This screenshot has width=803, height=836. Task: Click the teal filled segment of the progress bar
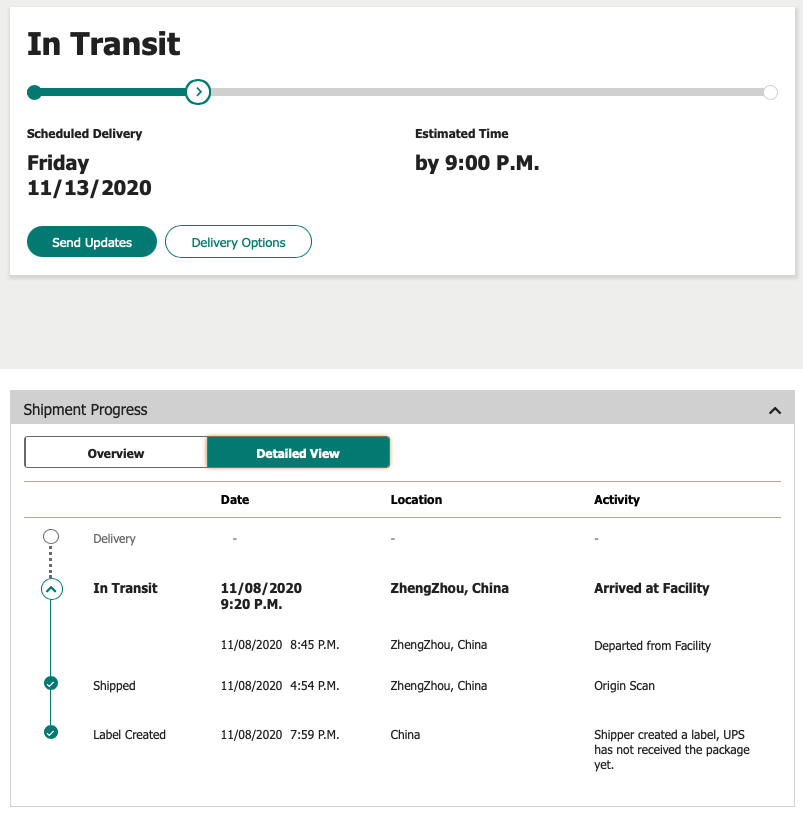[x=110, y=93]
